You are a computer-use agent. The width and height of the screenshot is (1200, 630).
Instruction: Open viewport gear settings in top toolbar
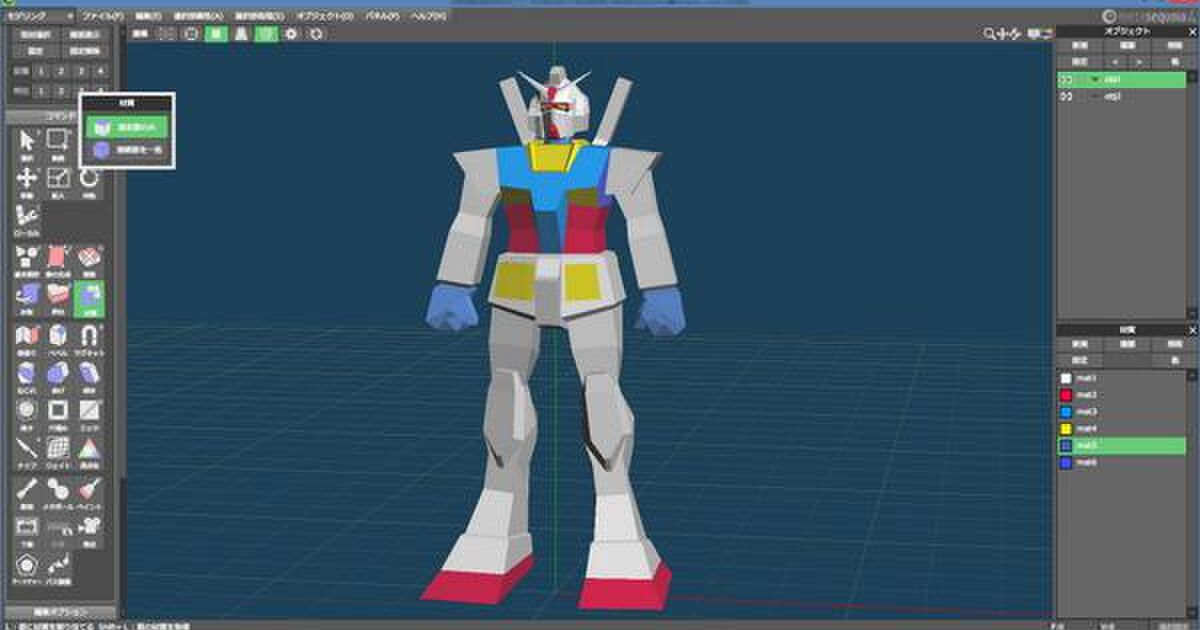click(x=291, y=33)
